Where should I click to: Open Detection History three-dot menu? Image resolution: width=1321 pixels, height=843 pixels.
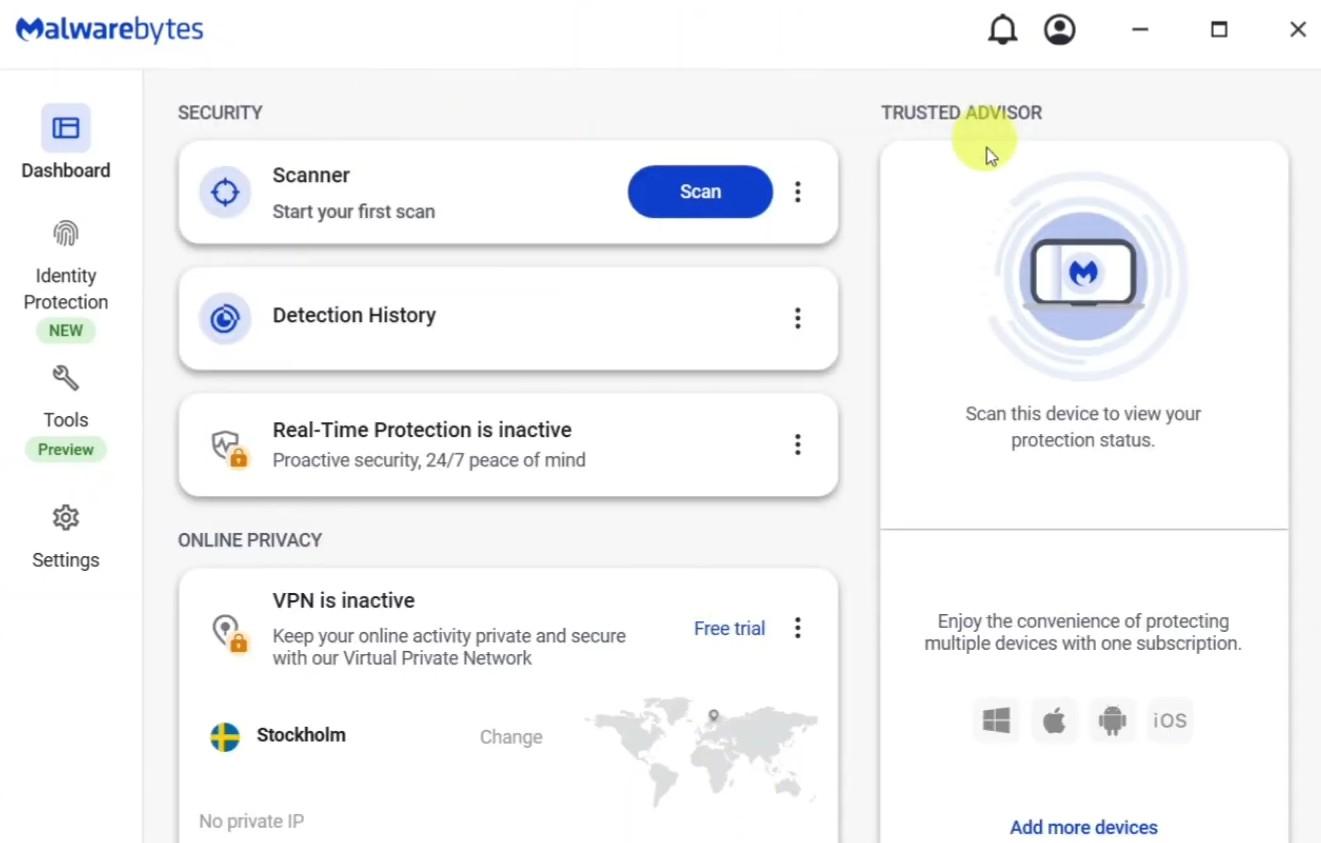coord(797,318)
